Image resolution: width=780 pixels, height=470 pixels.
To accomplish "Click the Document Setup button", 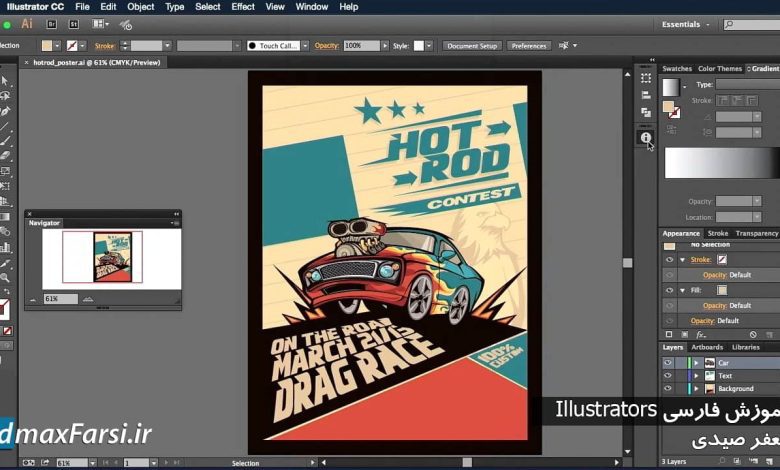I will point(472,46).
